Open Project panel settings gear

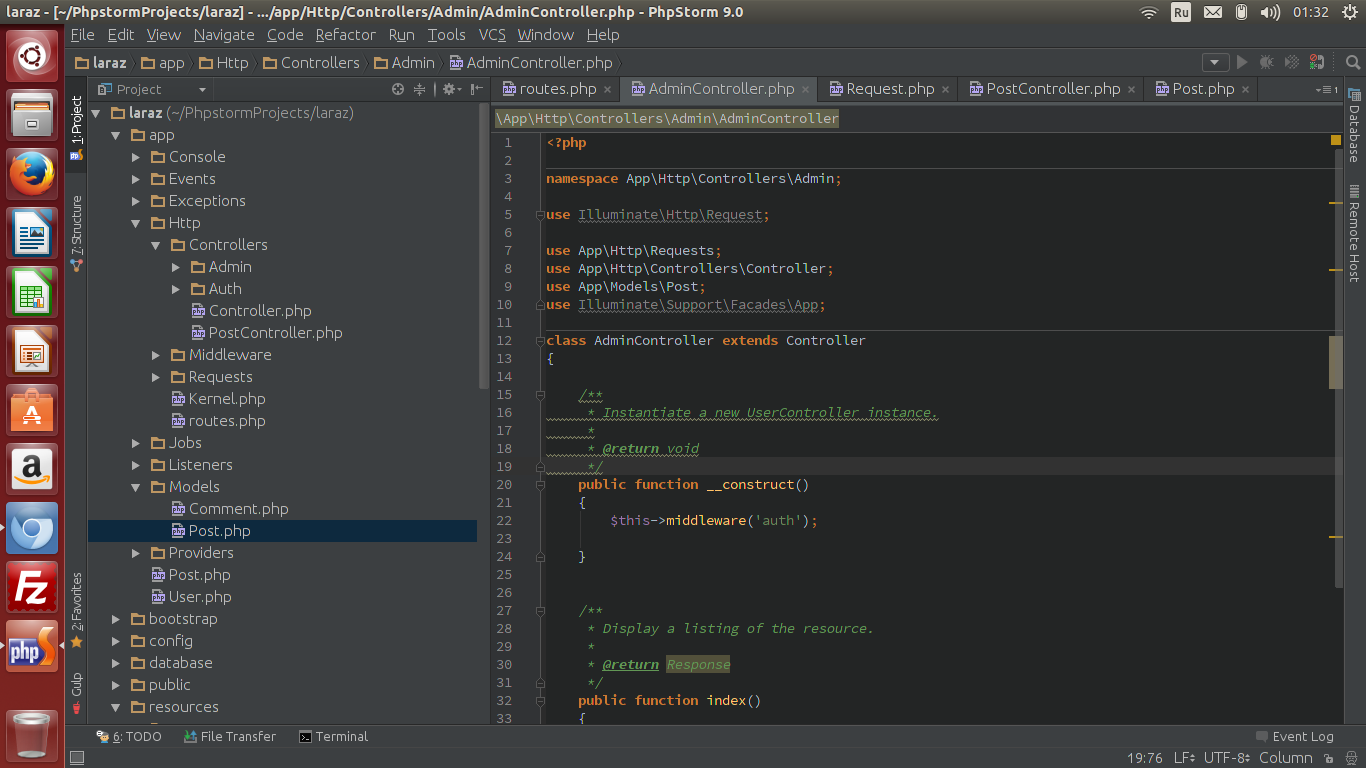pos(450,89)
